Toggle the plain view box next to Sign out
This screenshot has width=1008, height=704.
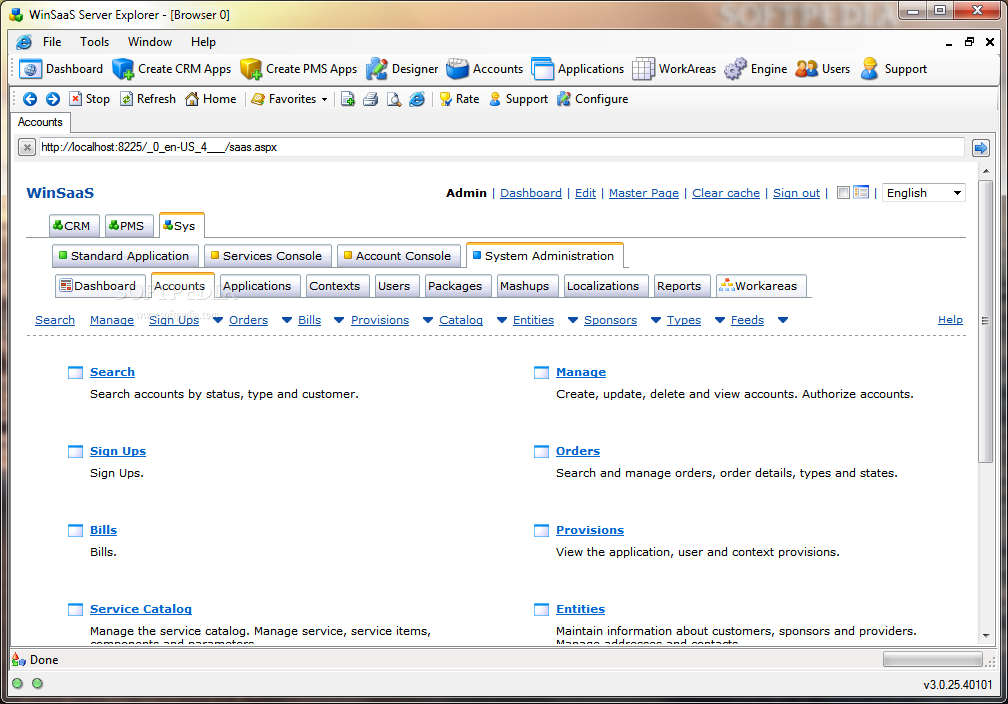point(843,192)
